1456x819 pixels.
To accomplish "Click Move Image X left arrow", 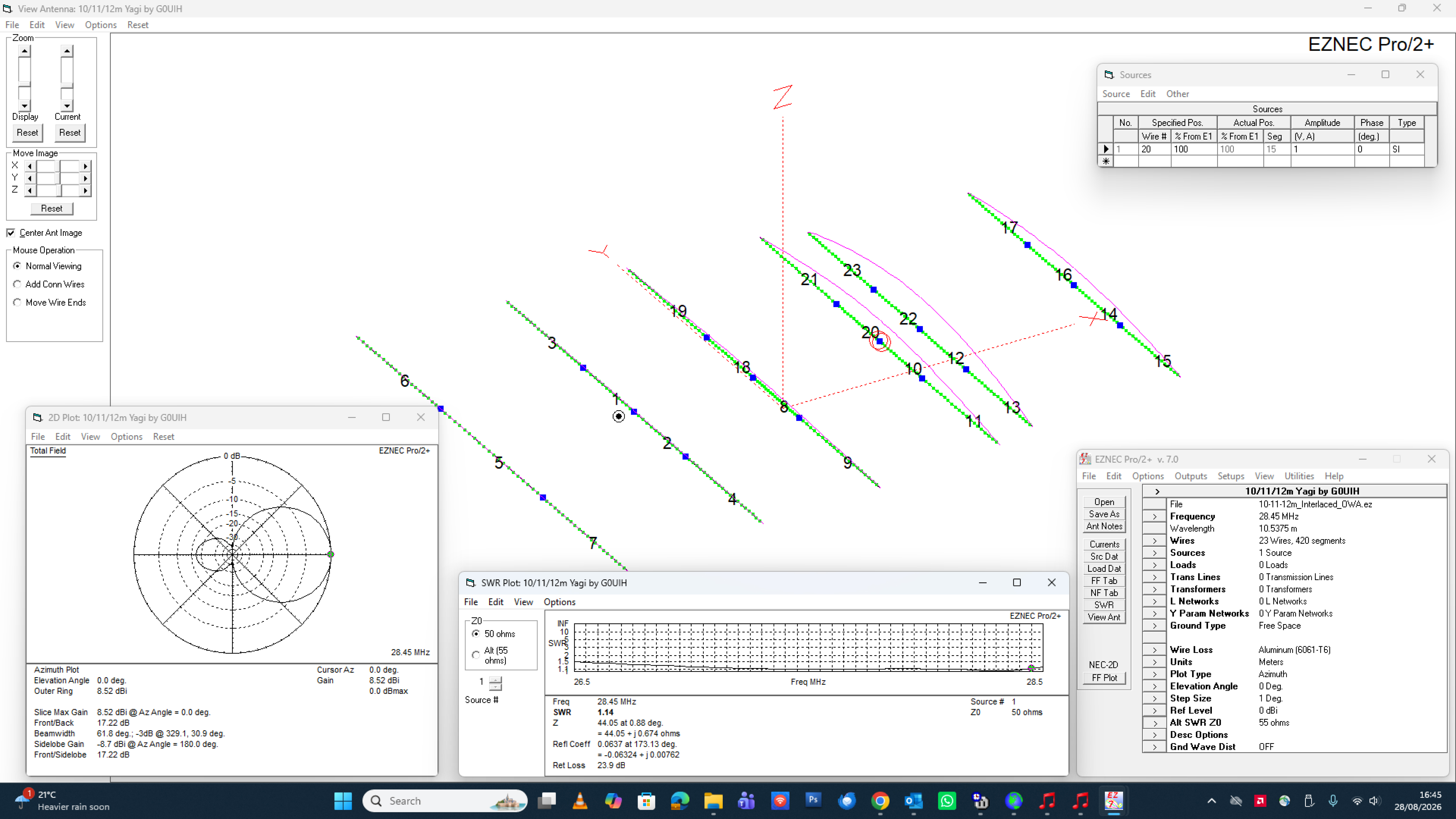I will [29, 166].
